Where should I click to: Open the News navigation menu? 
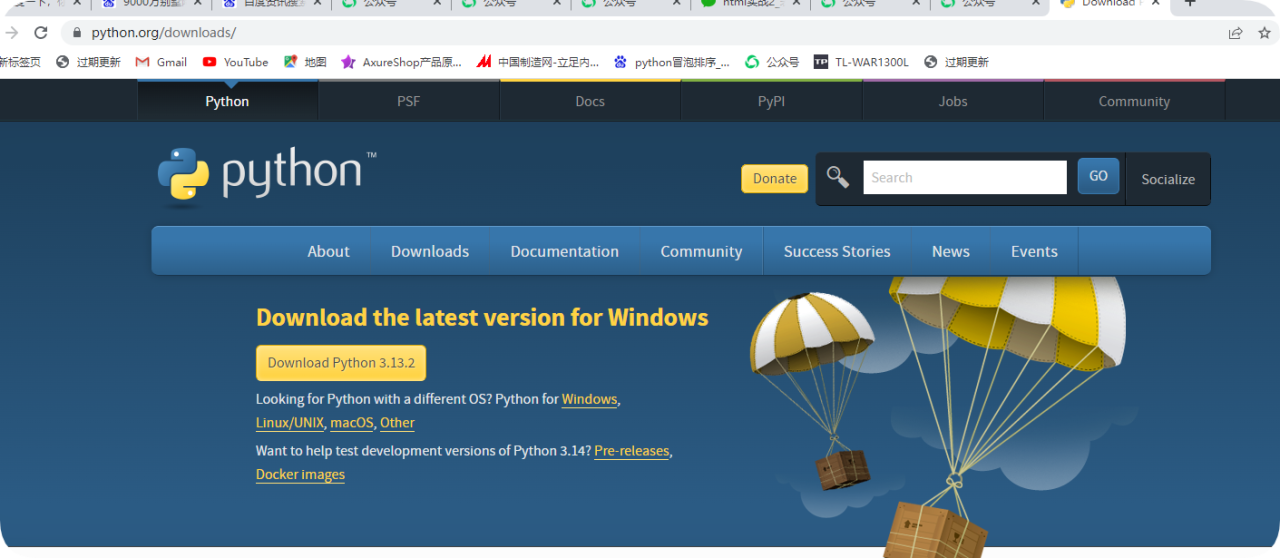click(951, 251)
